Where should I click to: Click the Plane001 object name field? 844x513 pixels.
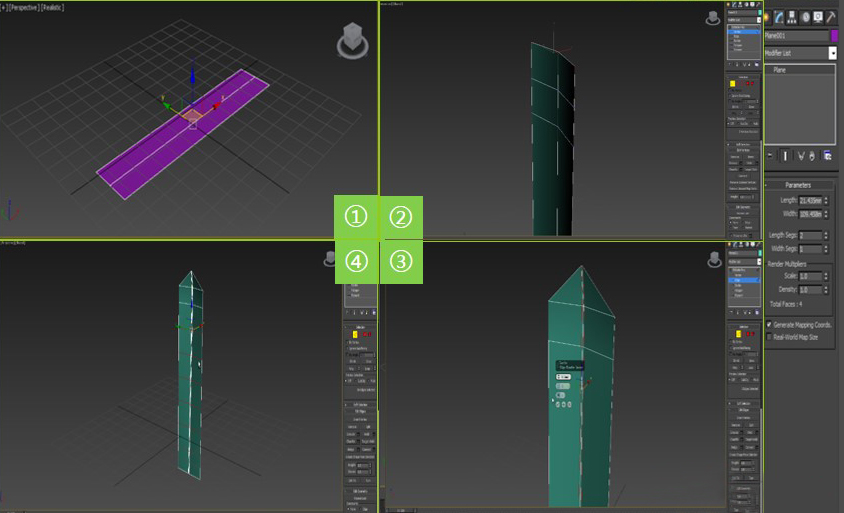click(x=797, y=36)
